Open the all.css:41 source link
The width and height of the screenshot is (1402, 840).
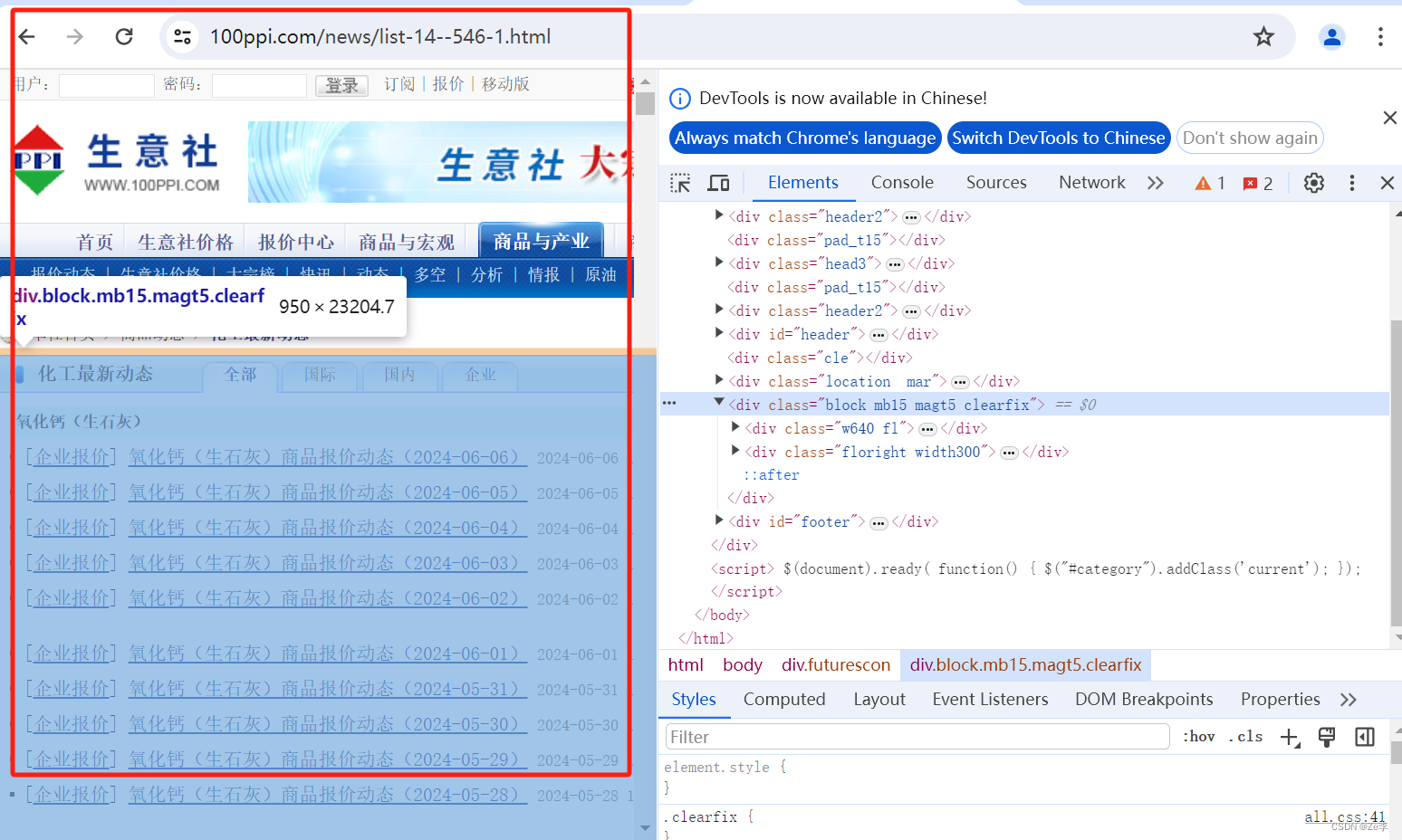[x=1345, y=816]
